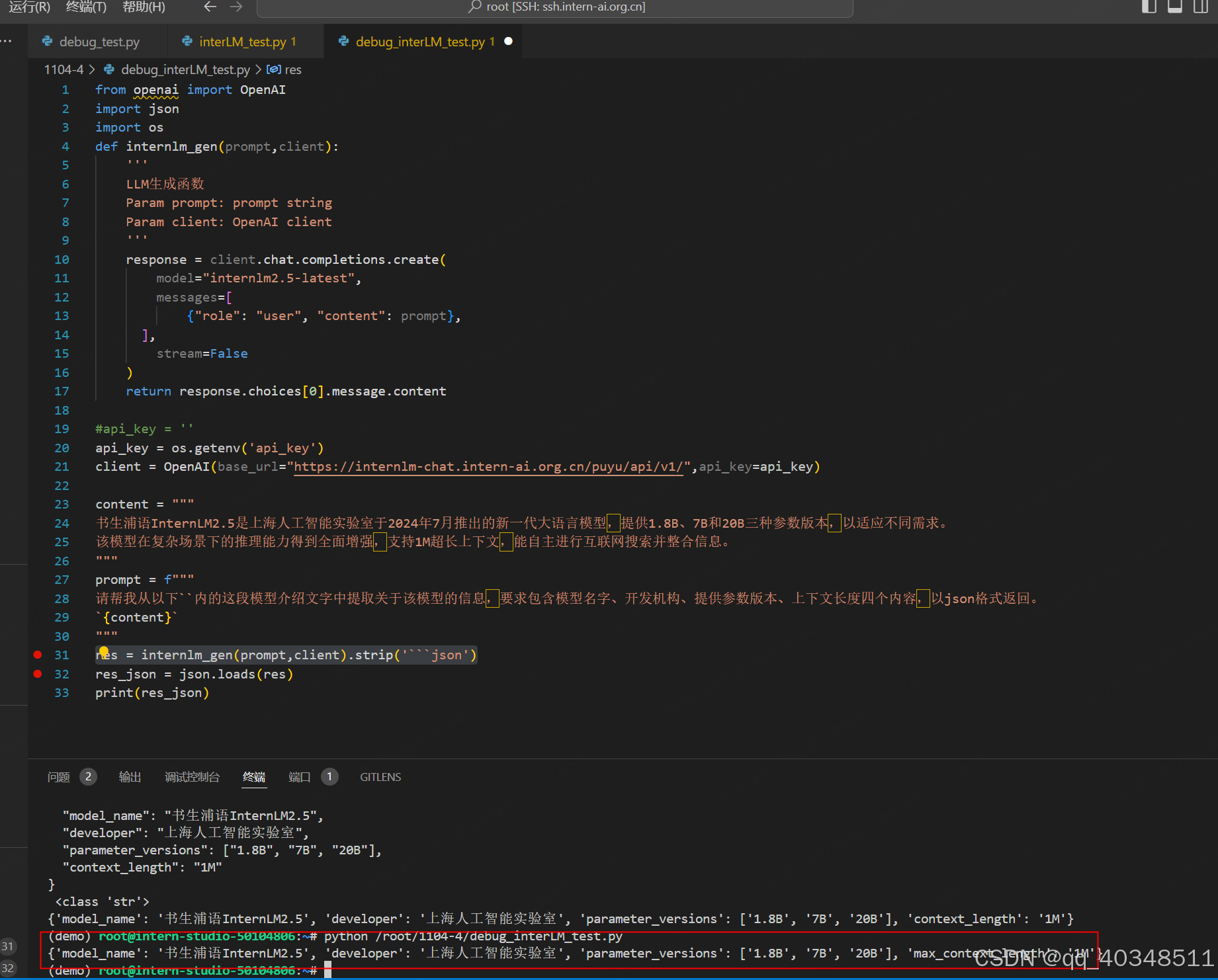Screen dimensions: 1218x980
Task: Open the 终端(T) menu
Action: pos(86,7)
